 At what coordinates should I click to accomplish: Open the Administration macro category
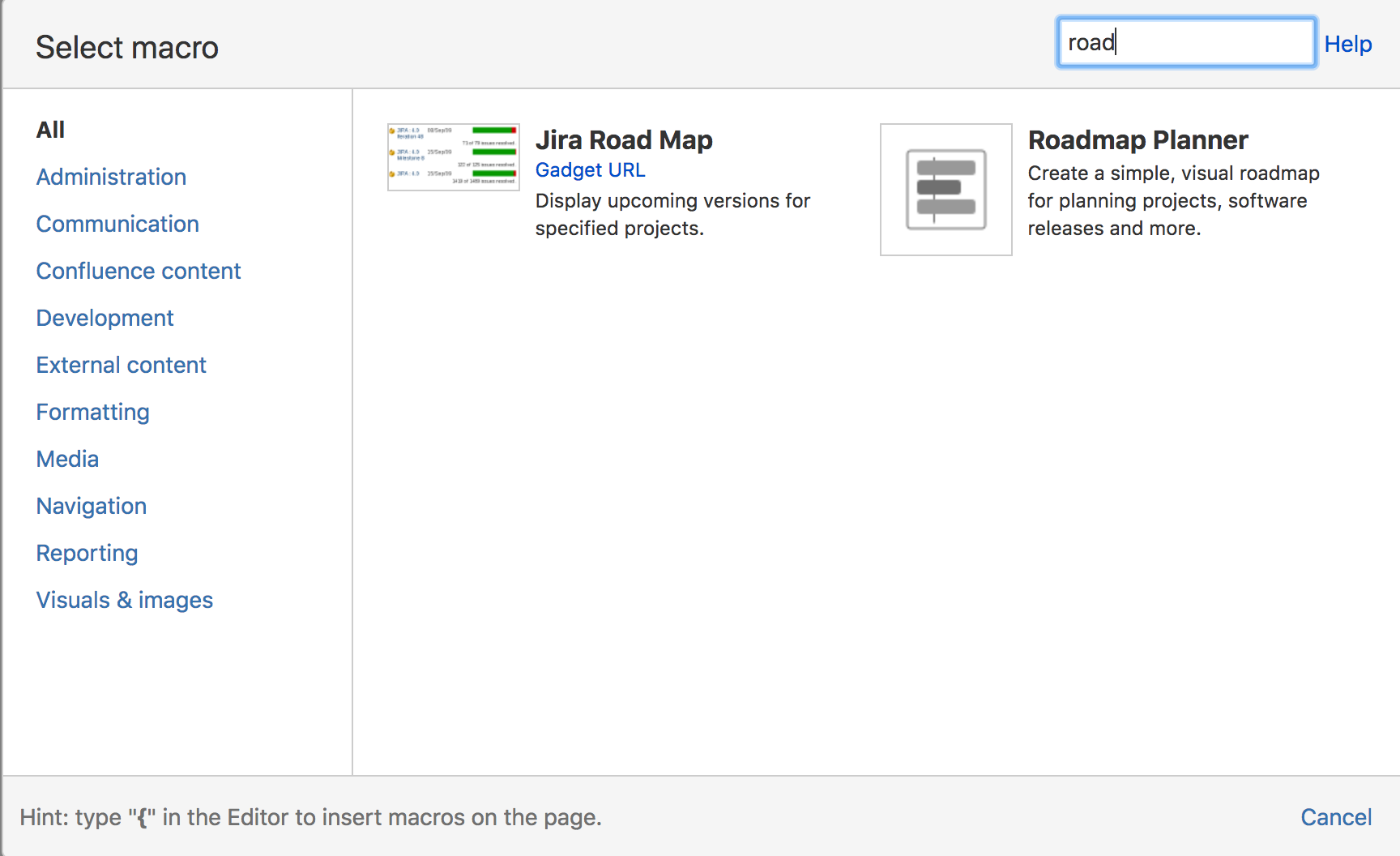point(111,177)
